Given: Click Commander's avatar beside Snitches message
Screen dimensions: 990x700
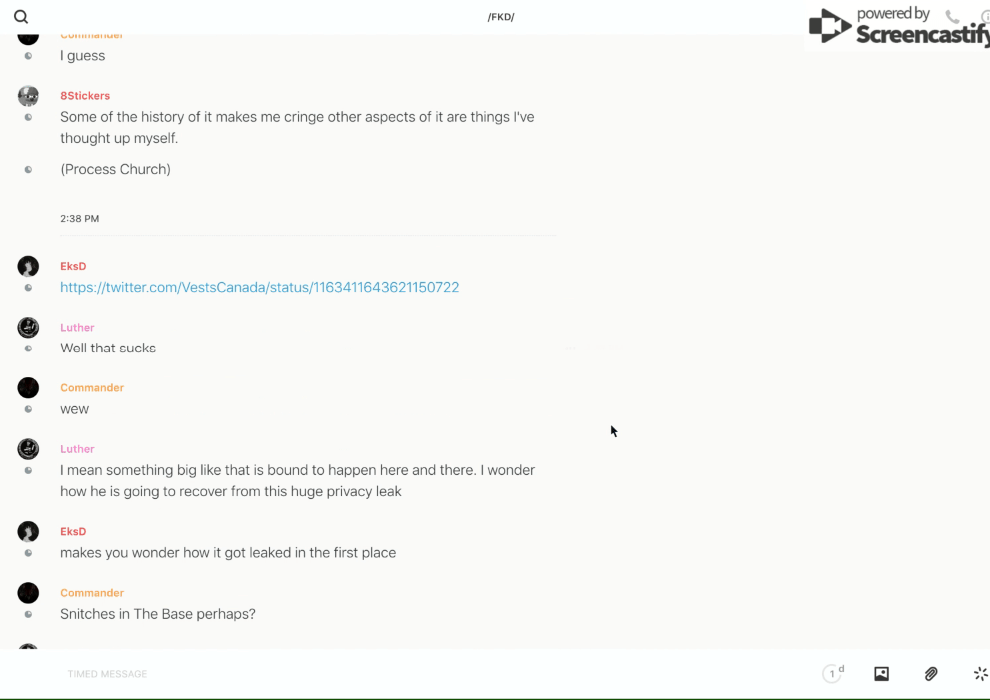Looking at the screenshot, I should [x=28, y=593].
